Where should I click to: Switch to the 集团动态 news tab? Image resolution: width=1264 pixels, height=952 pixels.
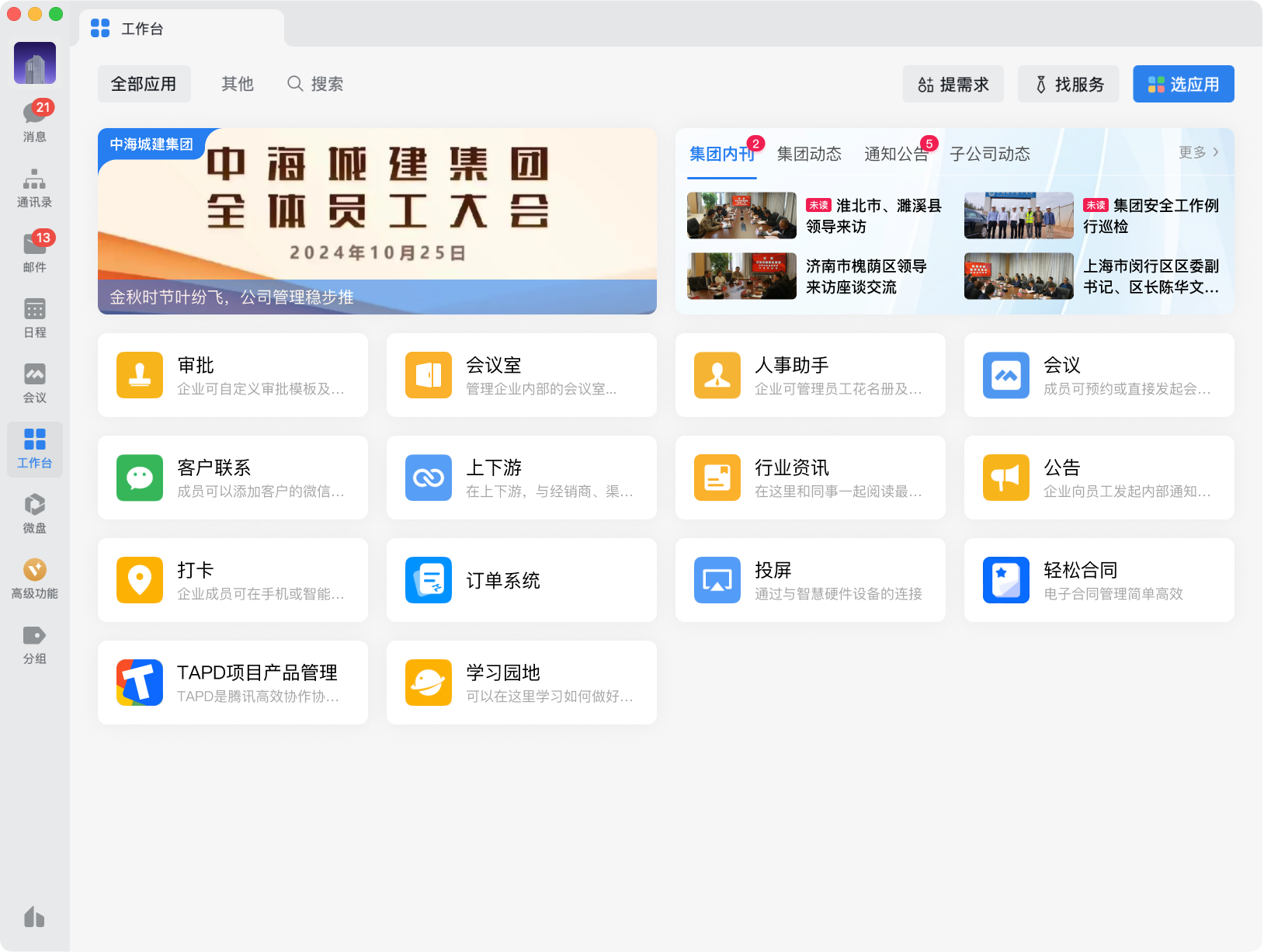click(x=809, y=154)
